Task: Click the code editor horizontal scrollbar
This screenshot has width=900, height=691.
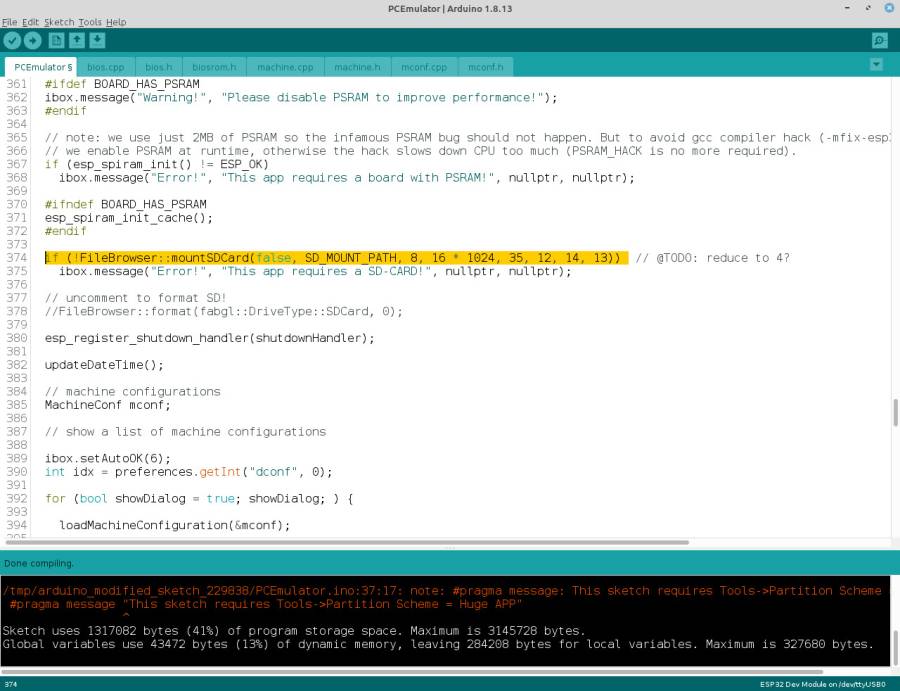Action: tap(347, 542)
